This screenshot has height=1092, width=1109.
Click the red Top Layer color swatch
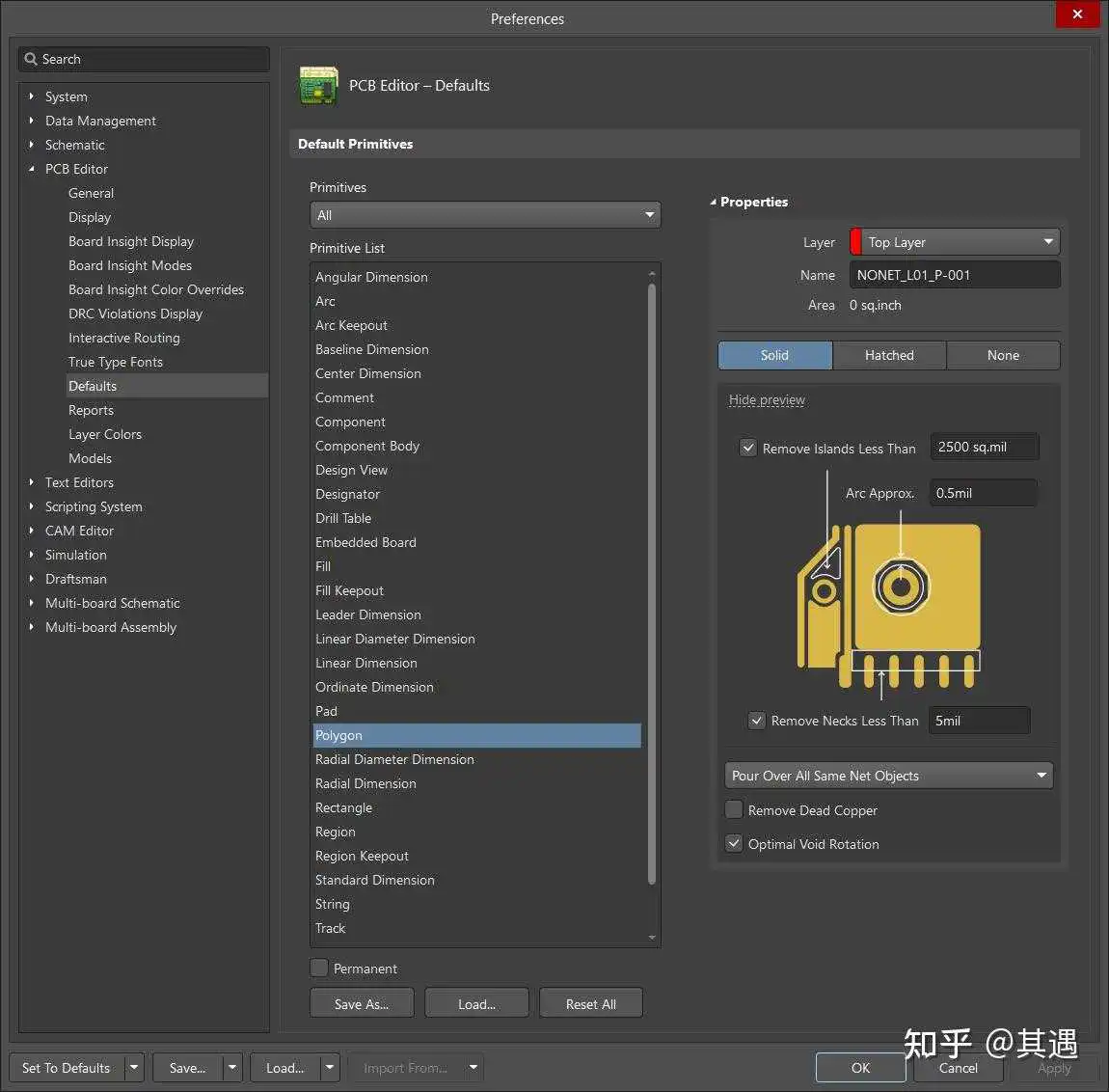click(855, 242)
